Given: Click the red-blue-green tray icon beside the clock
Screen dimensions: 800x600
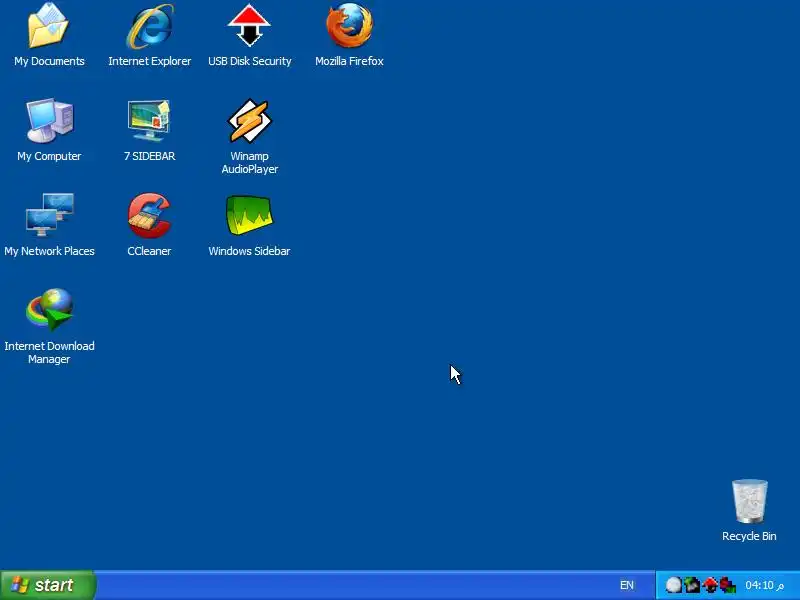Looking at the screenshot, I should coord(728,585).
